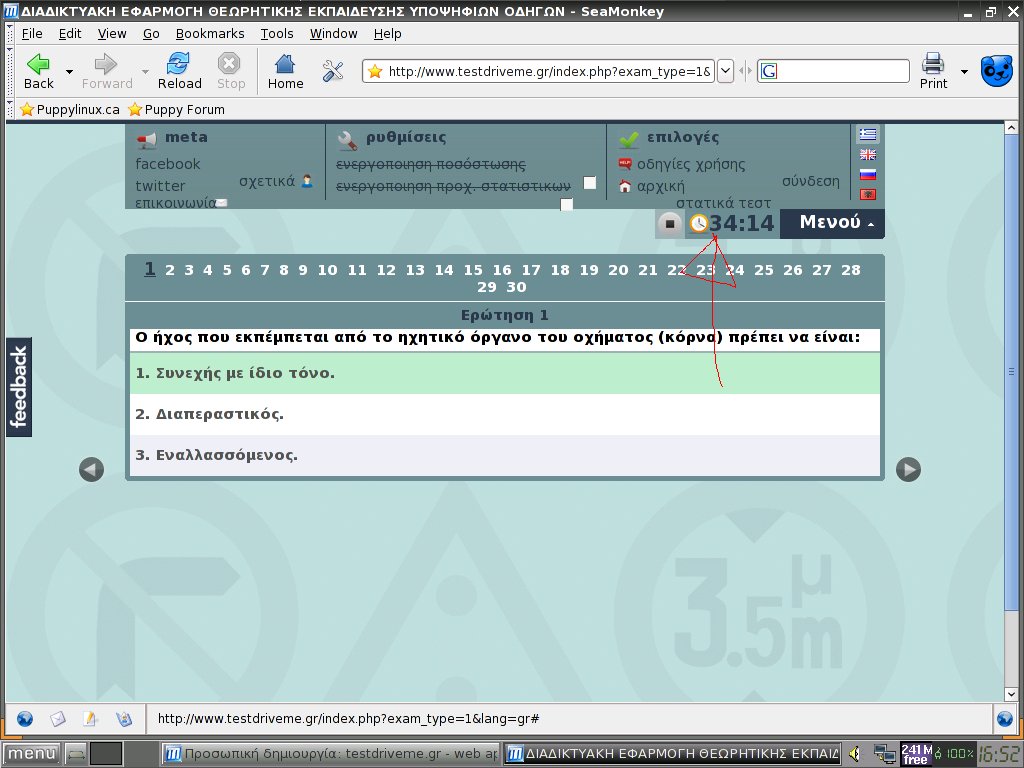Expand the Back button history dropdown

[x=69, y=71]
